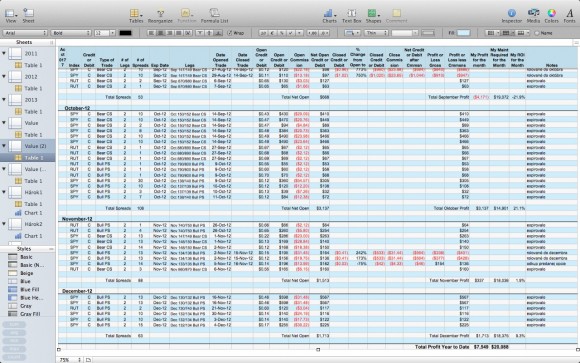
Task: Decrease decimal places button
Action: [x=324, y=33]
